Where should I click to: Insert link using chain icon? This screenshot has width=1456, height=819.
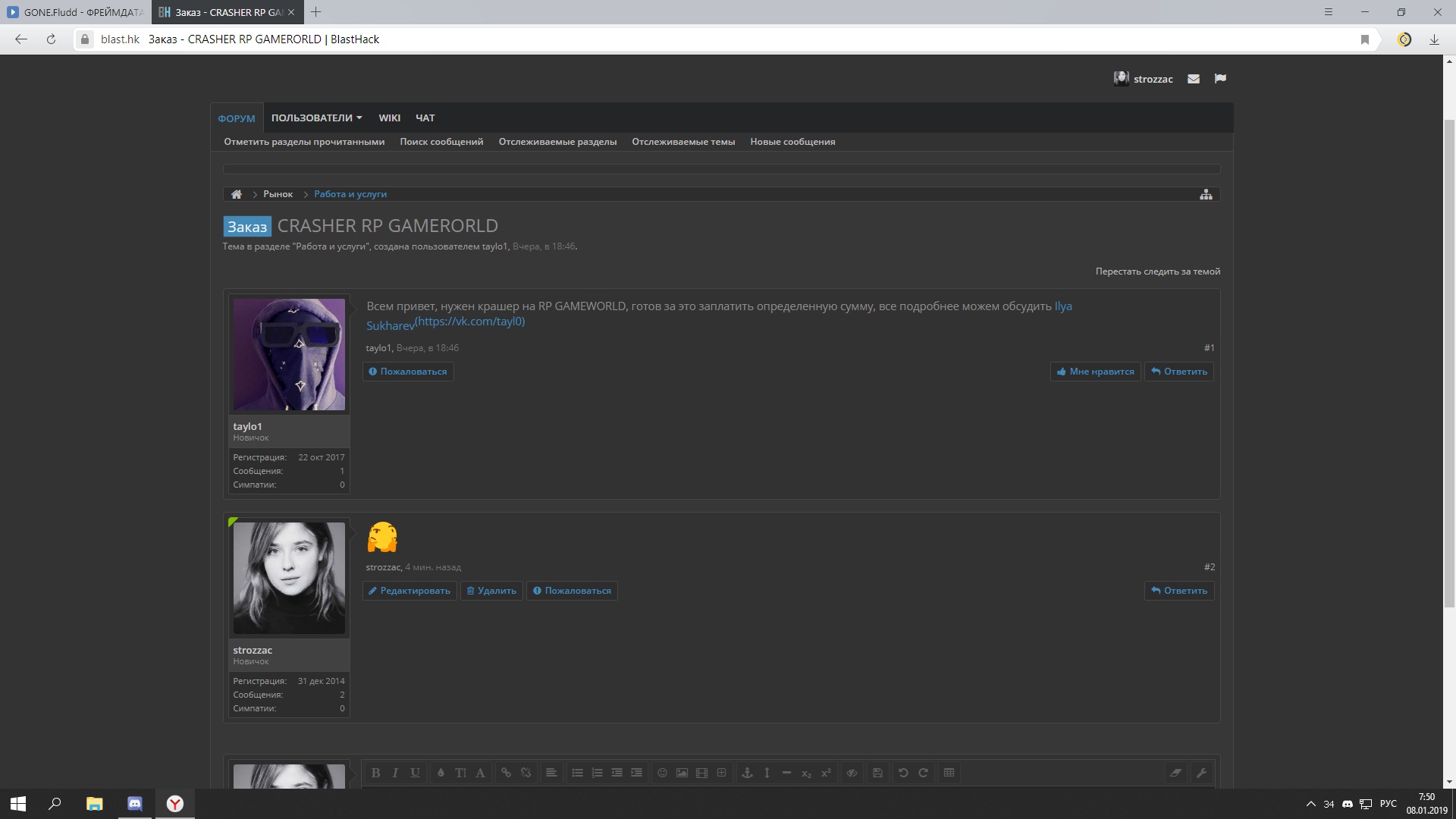(506, 773)
